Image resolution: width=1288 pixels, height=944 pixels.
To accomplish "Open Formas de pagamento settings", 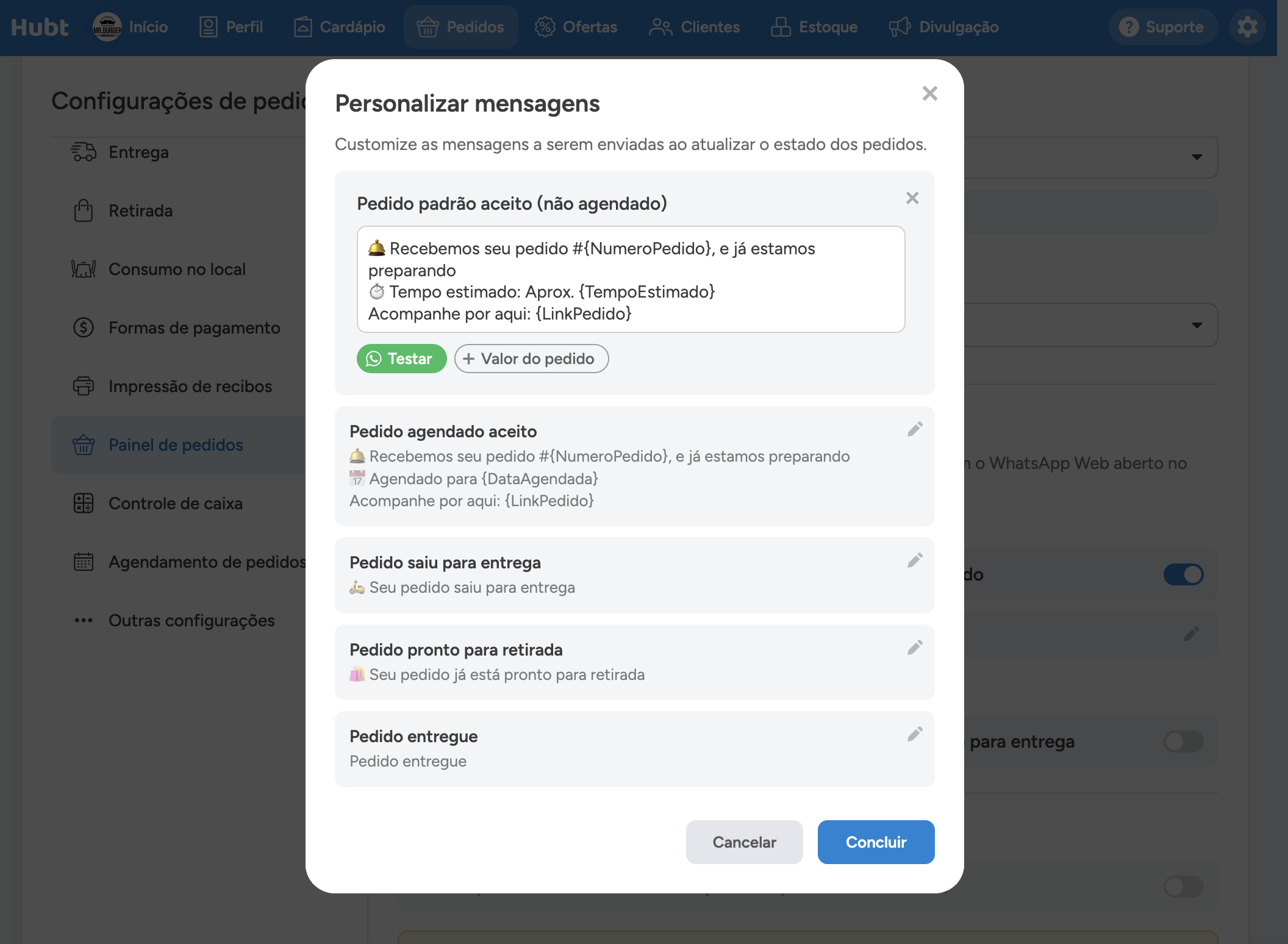I will (179, 328).
